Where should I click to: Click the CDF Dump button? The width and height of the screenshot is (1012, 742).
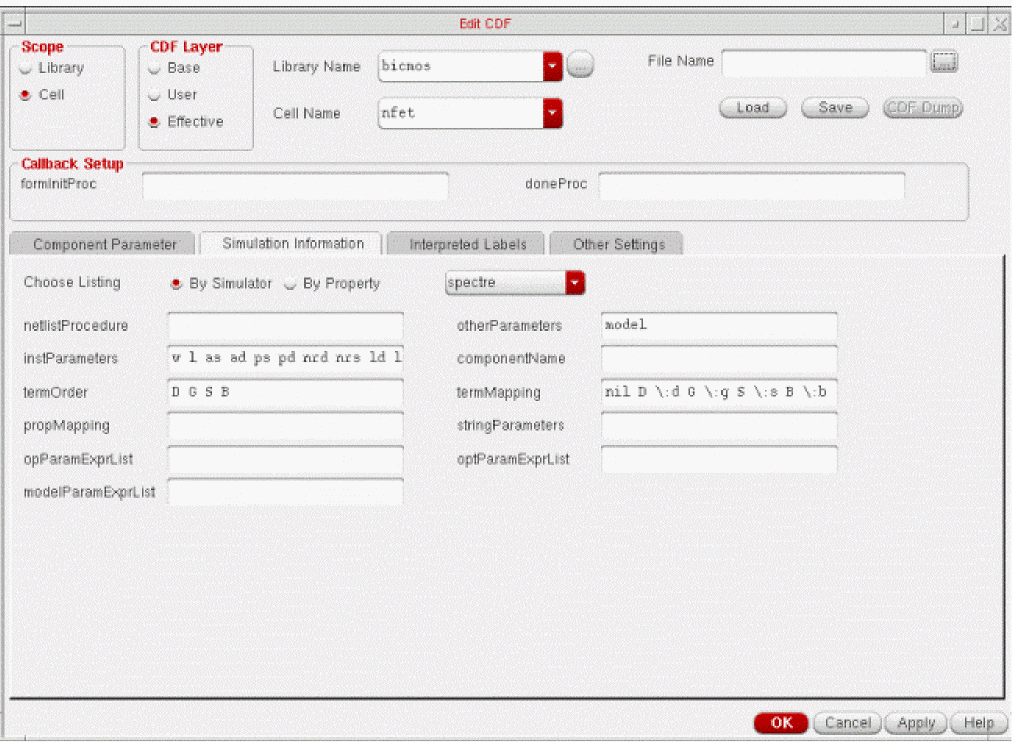point(923,108)
